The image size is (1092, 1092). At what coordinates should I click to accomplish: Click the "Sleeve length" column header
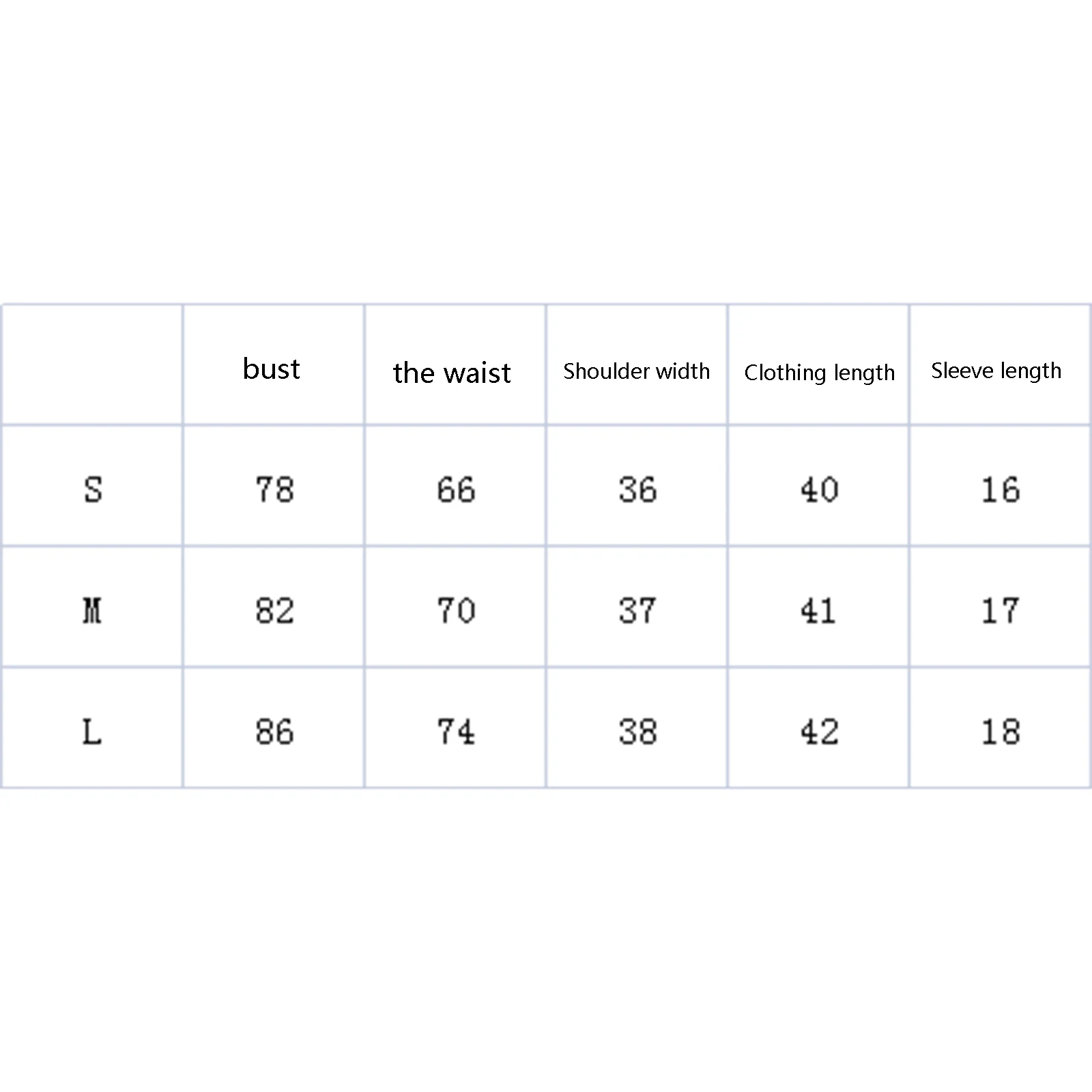[x=996, y=371]
